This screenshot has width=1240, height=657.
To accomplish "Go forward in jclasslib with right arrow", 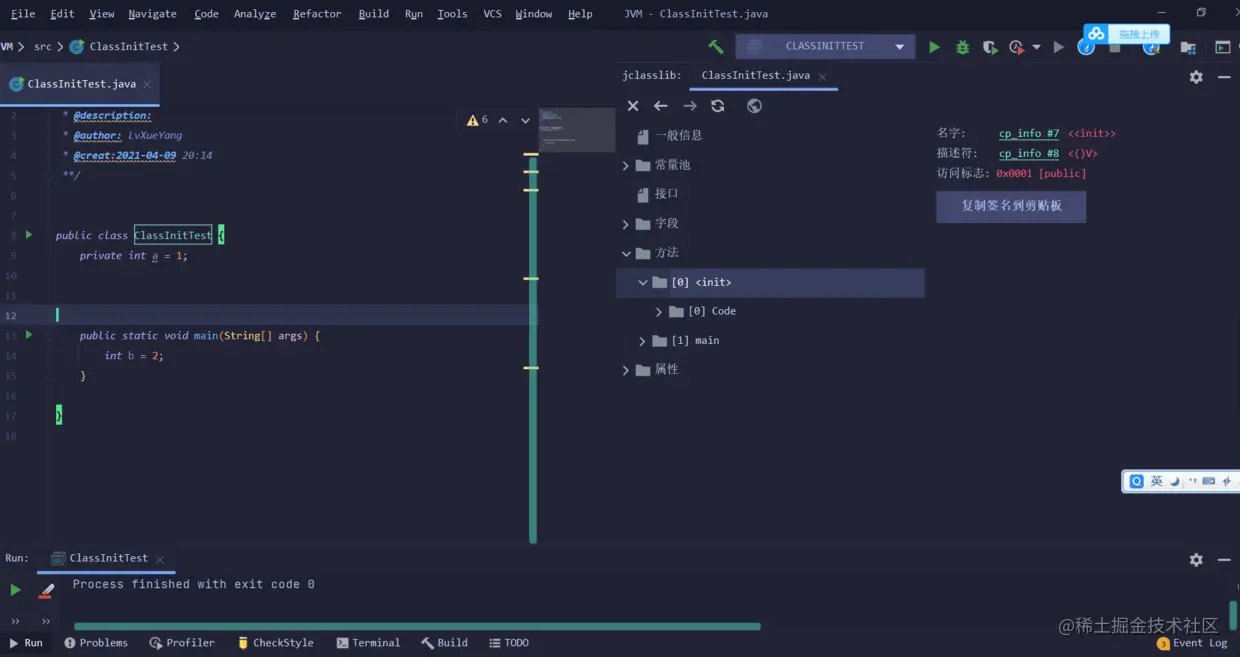I will click(x=690, y=106).
